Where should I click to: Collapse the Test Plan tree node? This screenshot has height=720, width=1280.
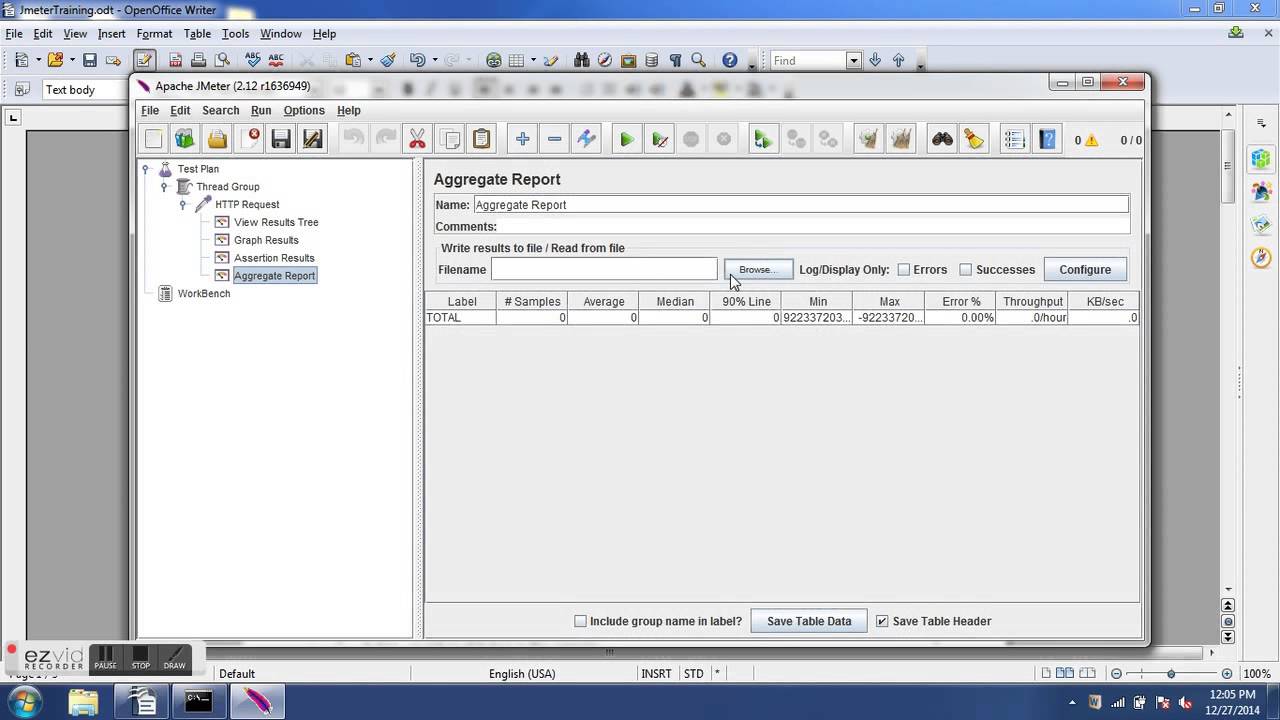click(146, 169)
